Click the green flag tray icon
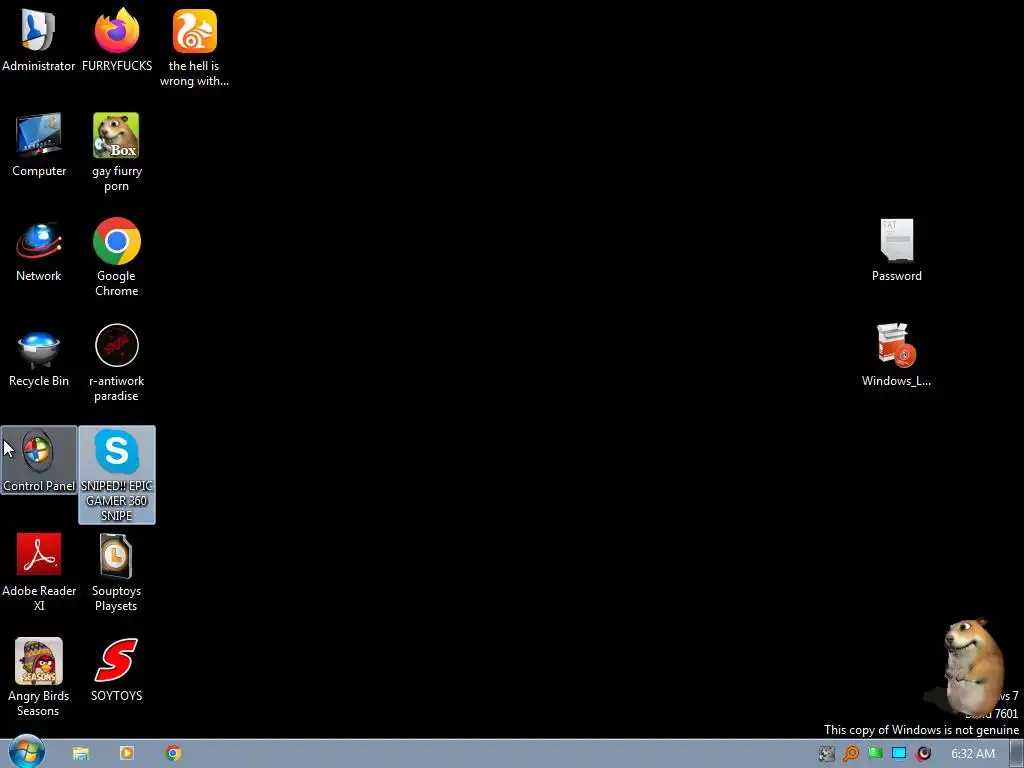1024x768 pixels. [x=875, y=753]
